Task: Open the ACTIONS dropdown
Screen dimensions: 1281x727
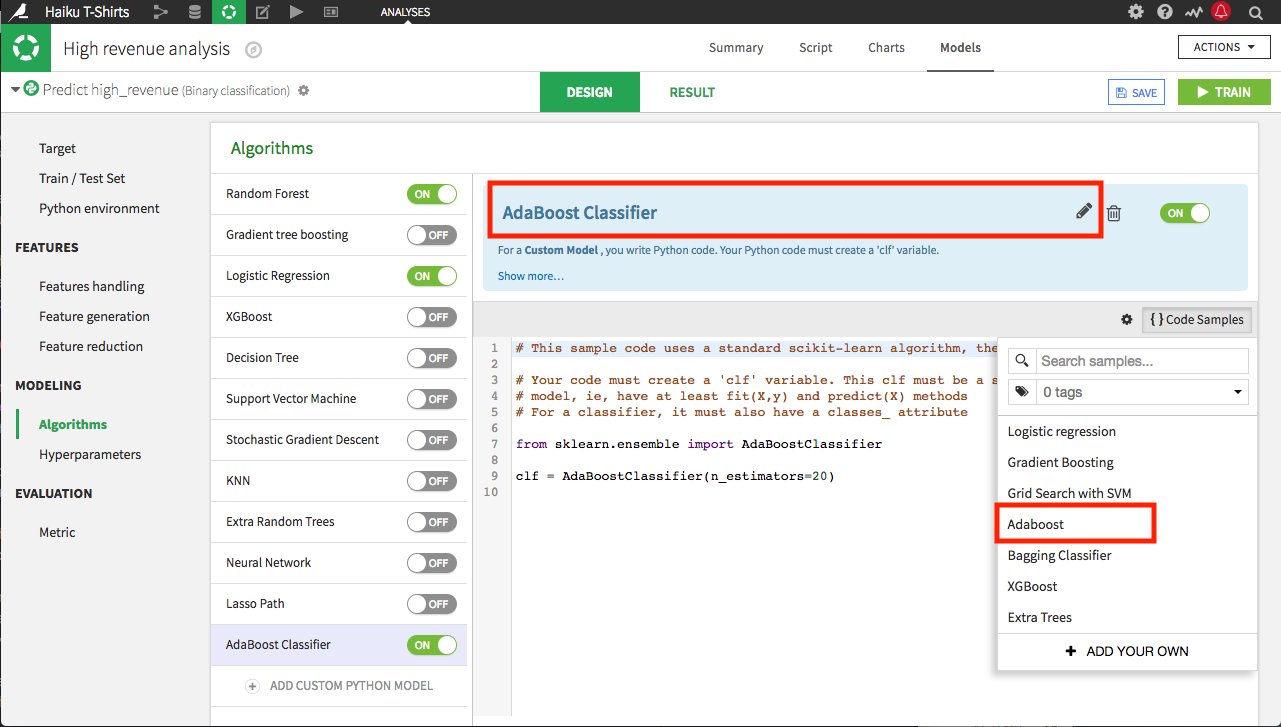Action: point(1225,47)
